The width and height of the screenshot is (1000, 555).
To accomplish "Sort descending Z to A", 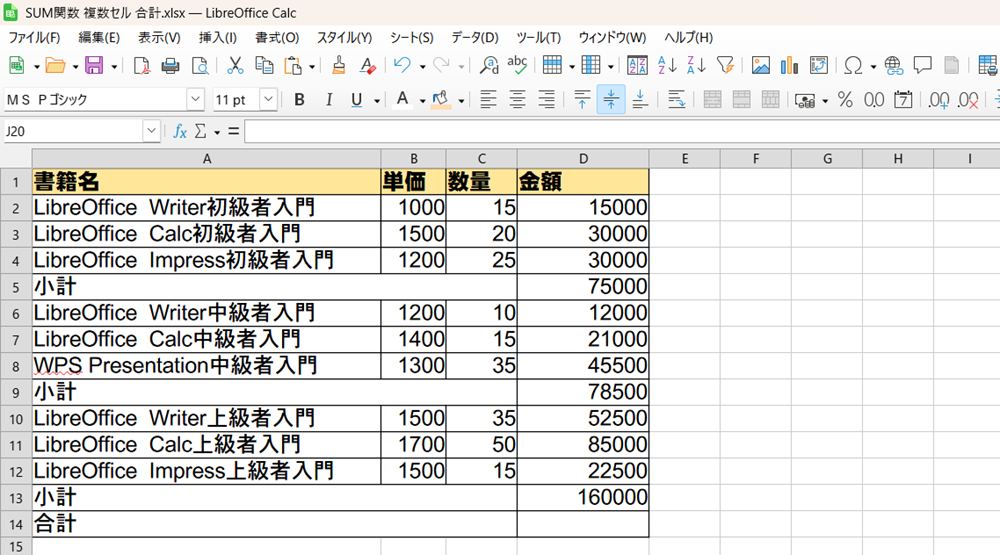I will (696, 65).
